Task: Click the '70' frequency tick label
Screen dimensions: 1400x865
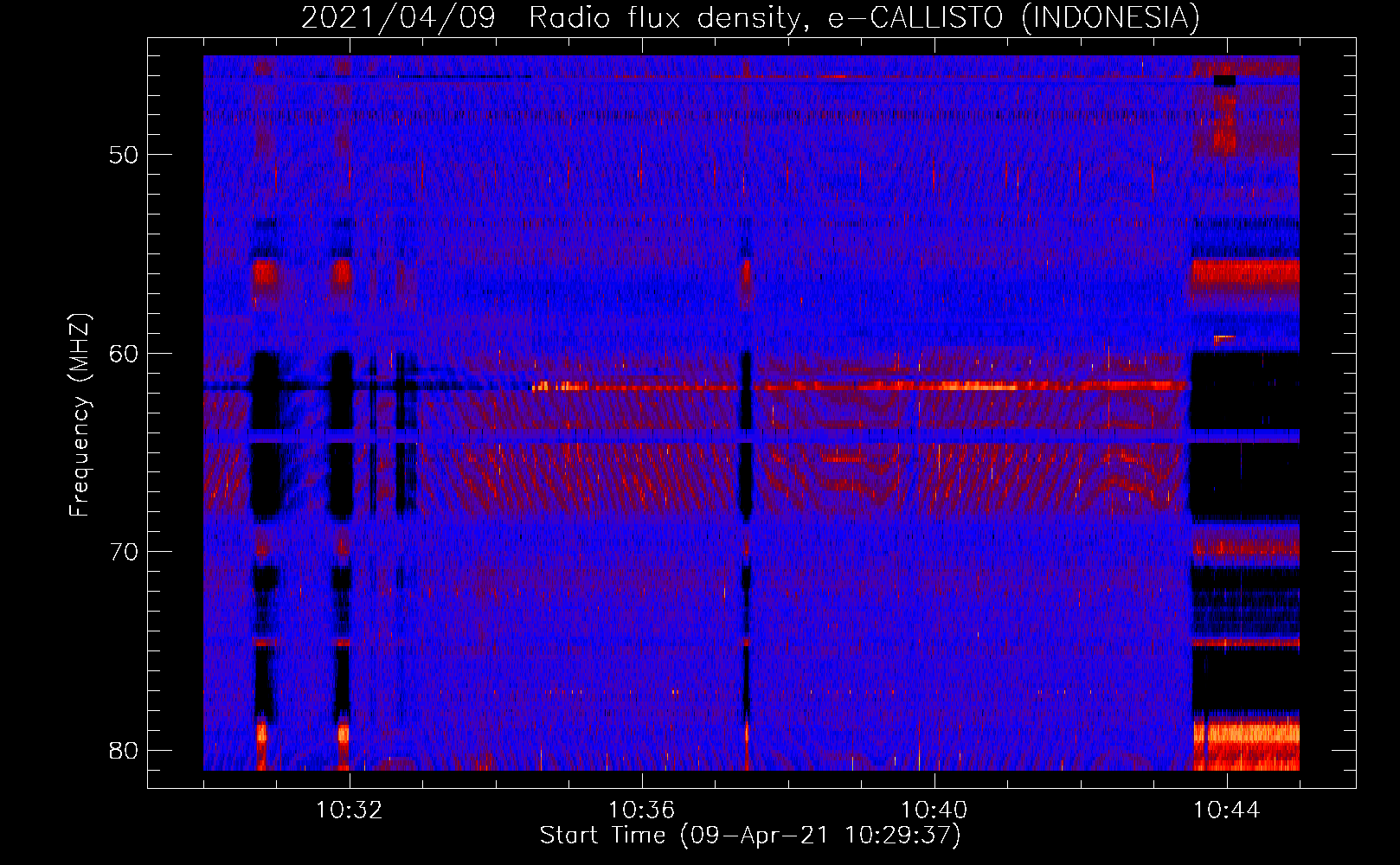Action: [124, 552]
